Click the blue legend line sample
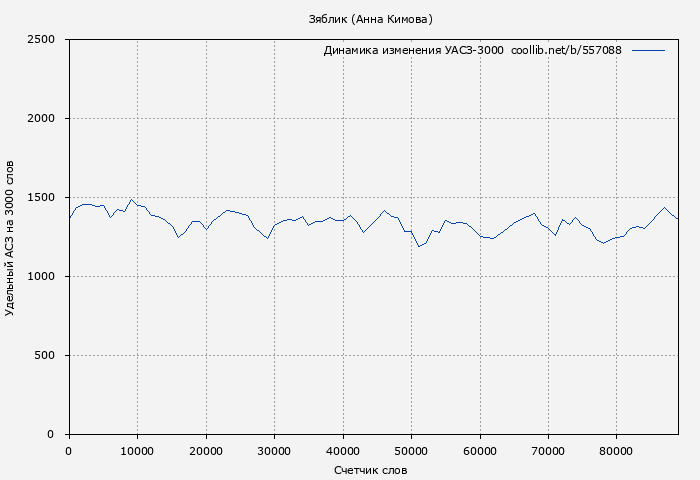Viewport: 700px width, 480px height. 648,50
